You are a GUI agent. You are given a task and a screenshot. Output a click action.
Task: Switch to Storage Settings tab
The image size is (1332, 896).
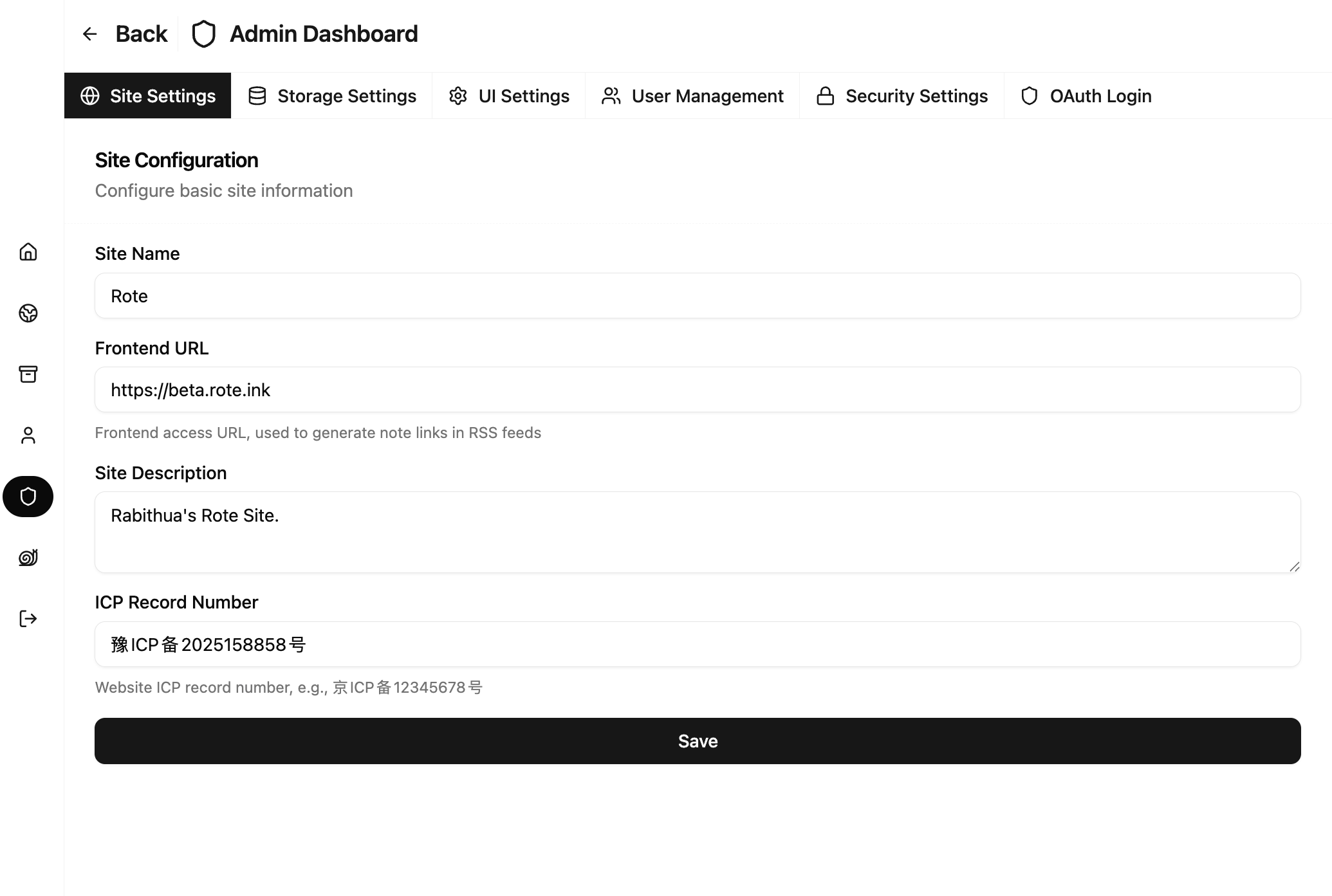tap(332, 96)
